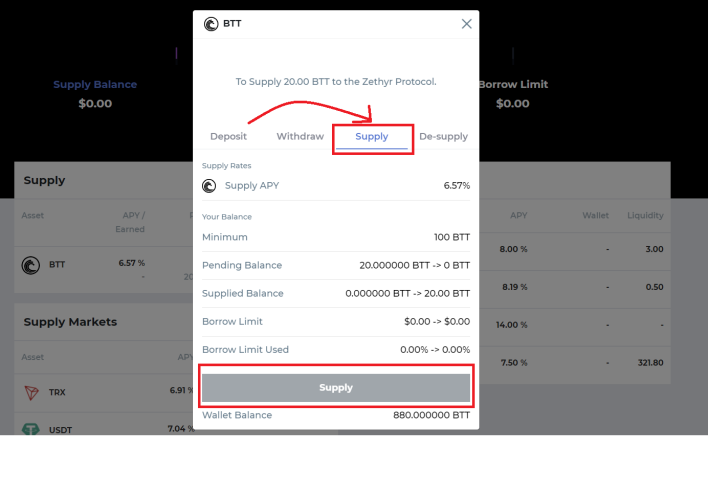
Task: Click BTT 6.57 % APY in Supply table
Action: tap(131, 263)
